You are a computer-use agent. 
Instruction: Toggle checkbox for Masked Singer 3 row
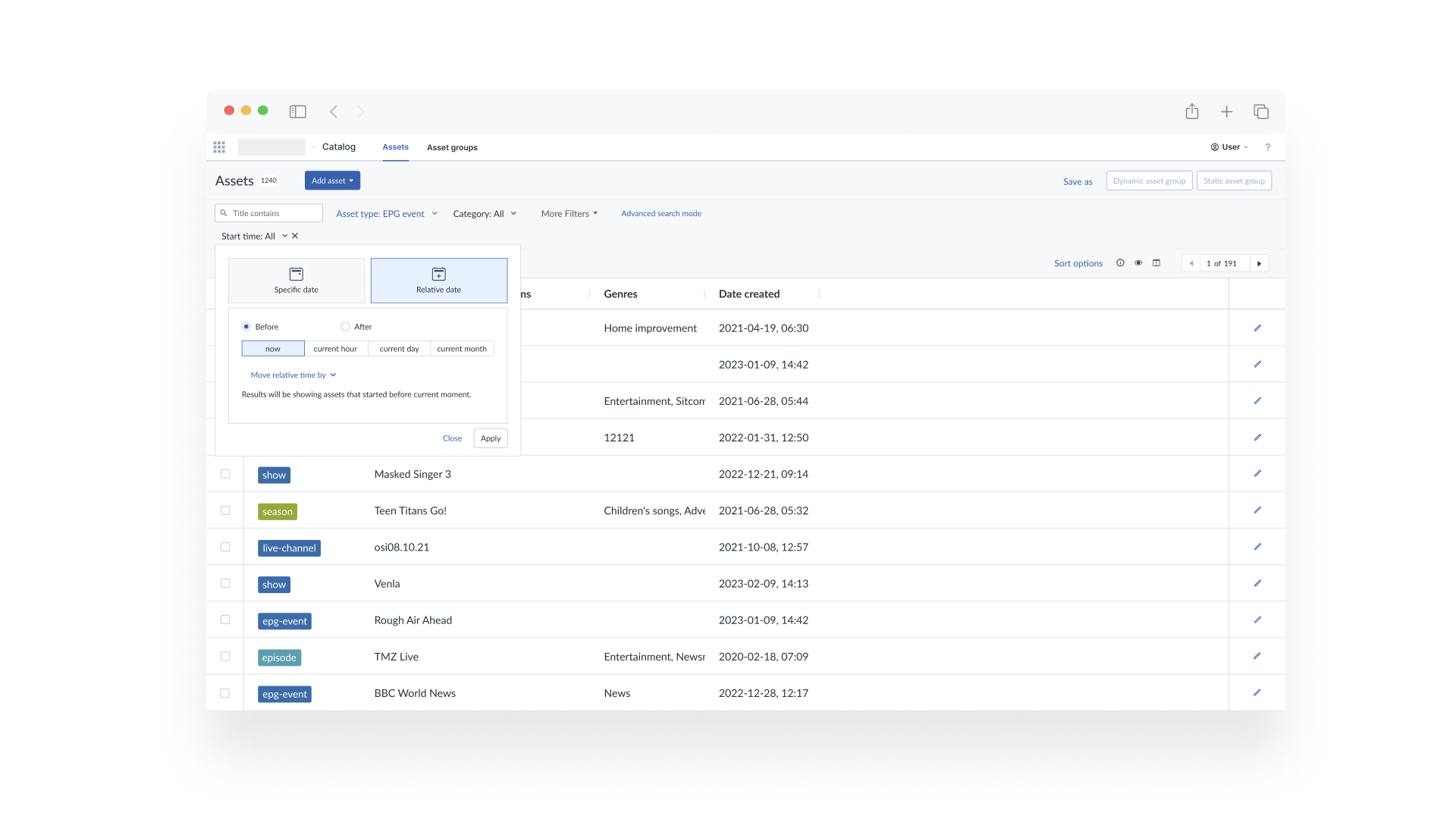pos(224,474)
